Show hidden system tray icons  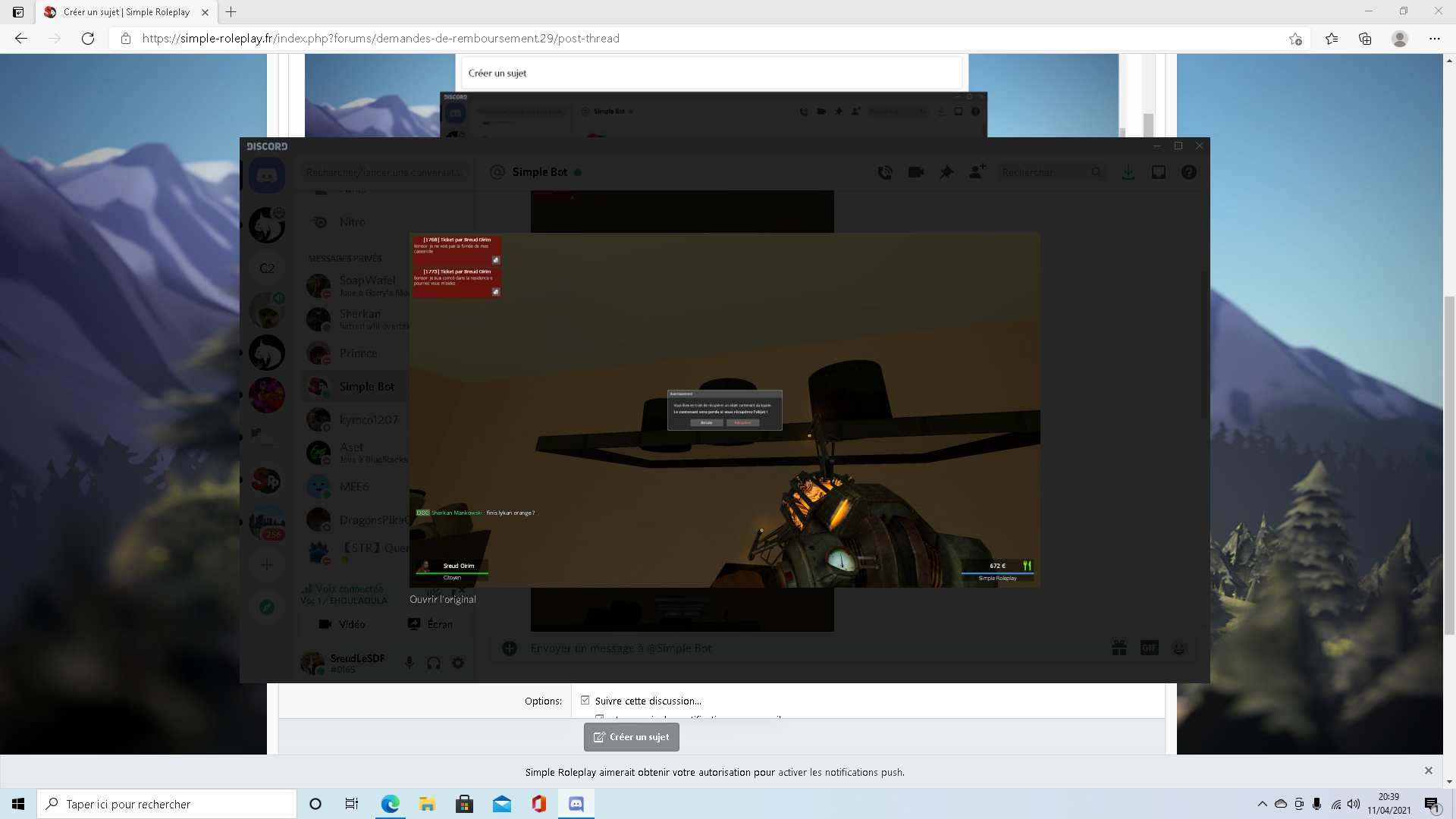[1262, 804]
